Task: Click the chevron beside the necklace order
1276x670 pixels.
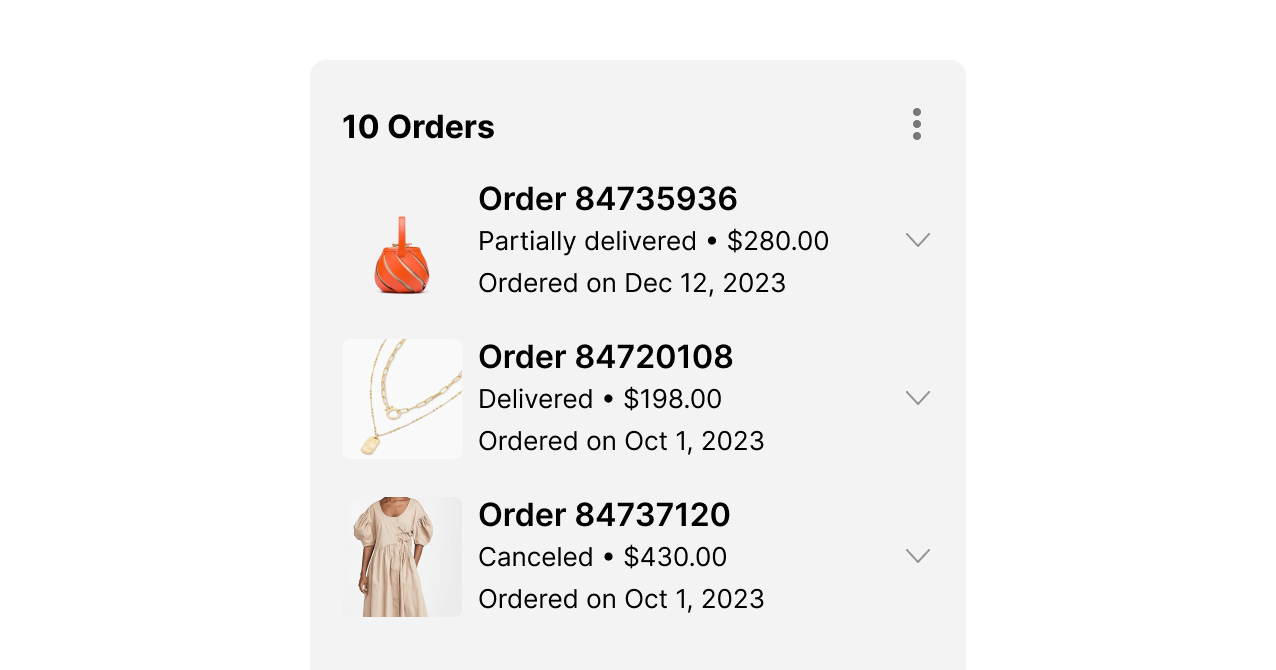Action: (x=918, y=397)
